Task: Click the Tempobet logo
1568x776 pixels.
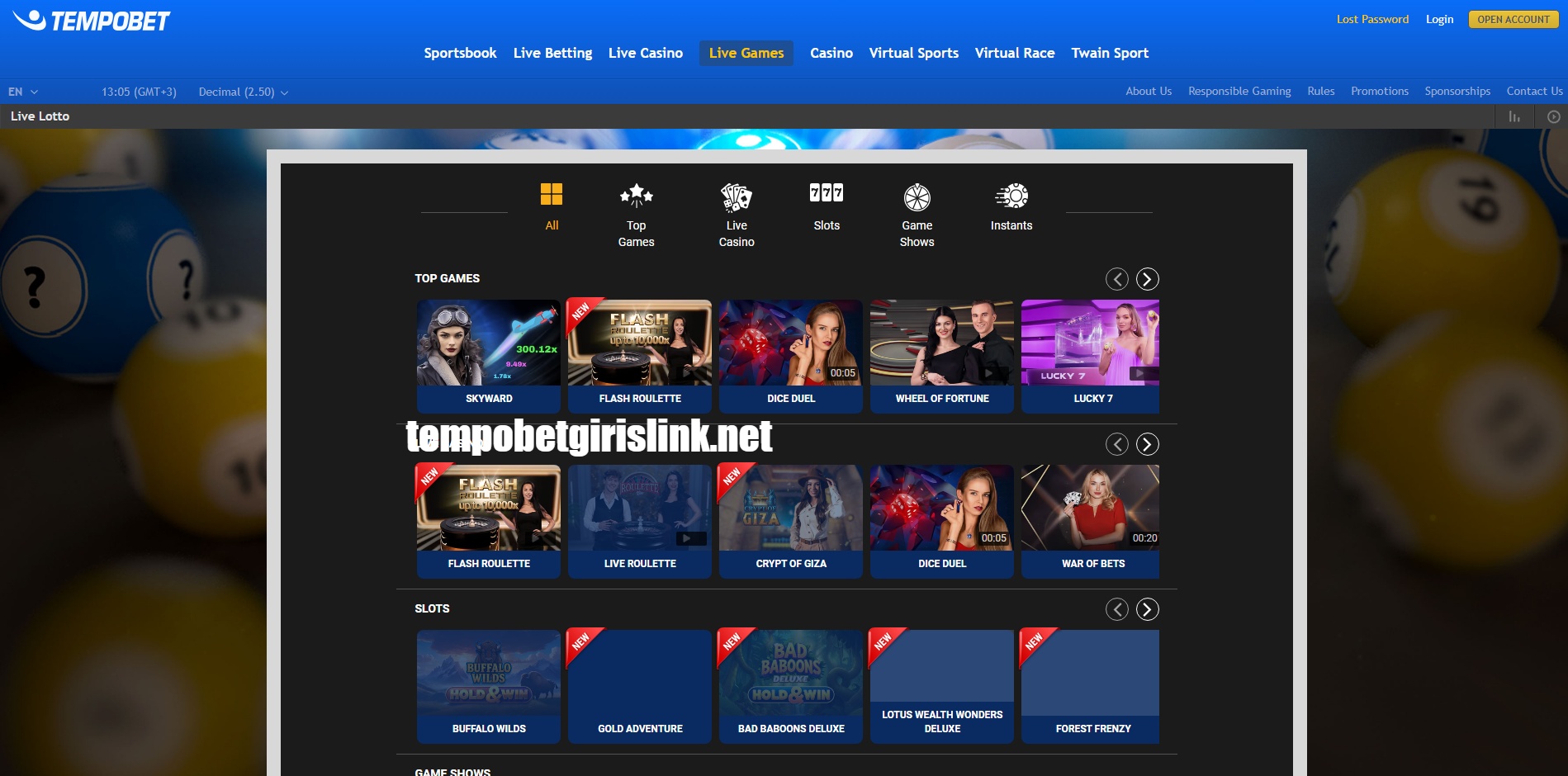Action: pyautogui.click(x=91, y=21)
